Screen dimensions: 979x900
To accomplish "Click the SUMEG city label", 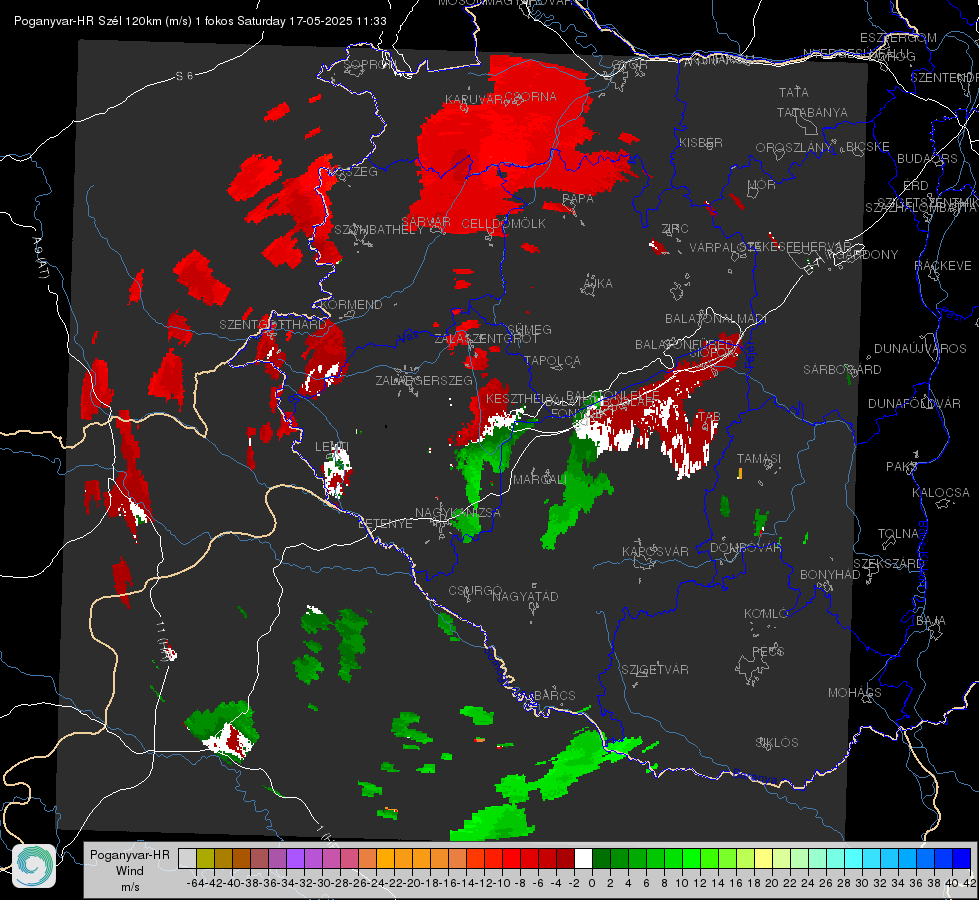I will (x=529, y=329).
